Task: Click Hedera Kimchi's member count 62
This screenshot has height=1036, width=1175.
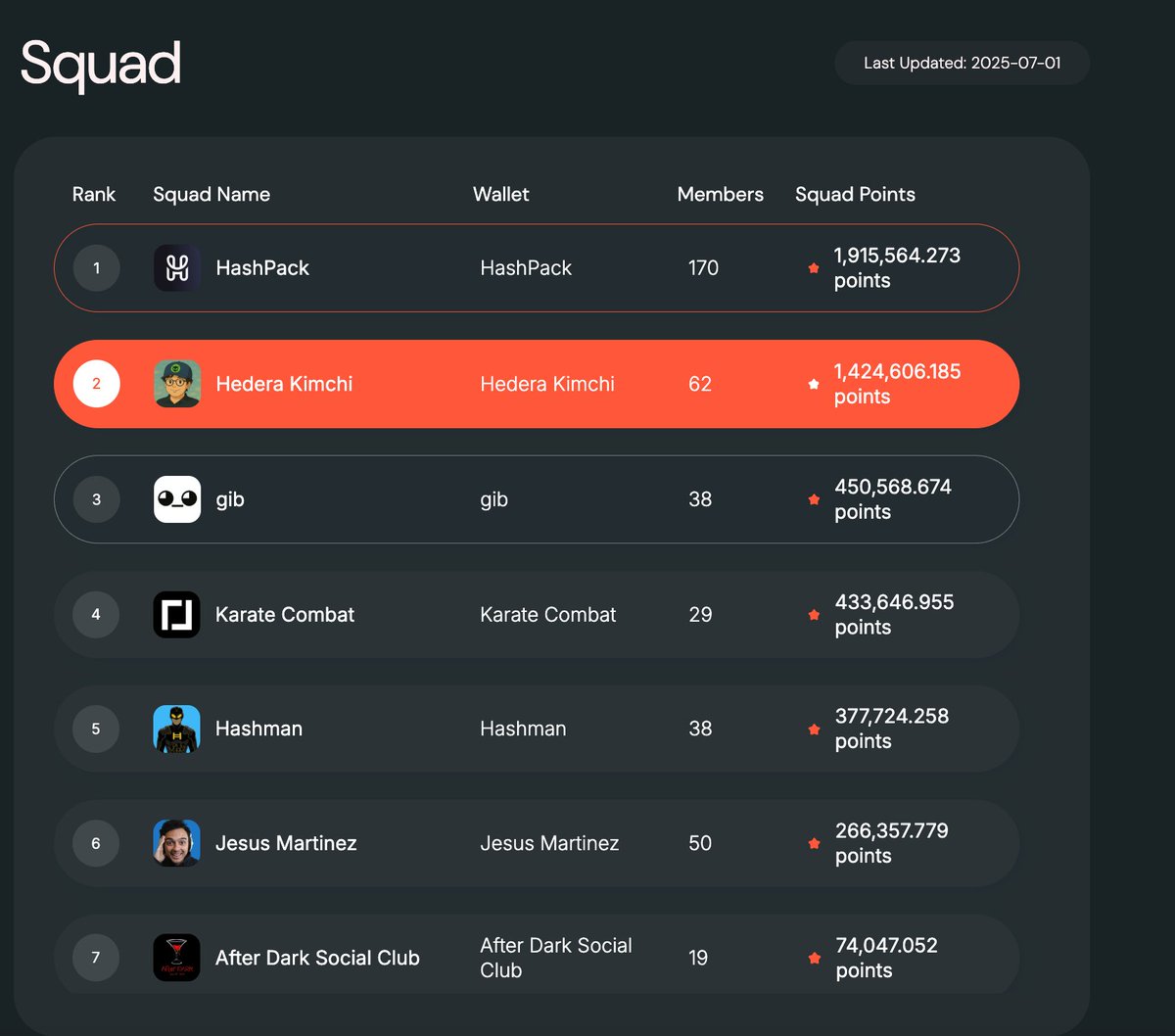Action: coord(700,384)
